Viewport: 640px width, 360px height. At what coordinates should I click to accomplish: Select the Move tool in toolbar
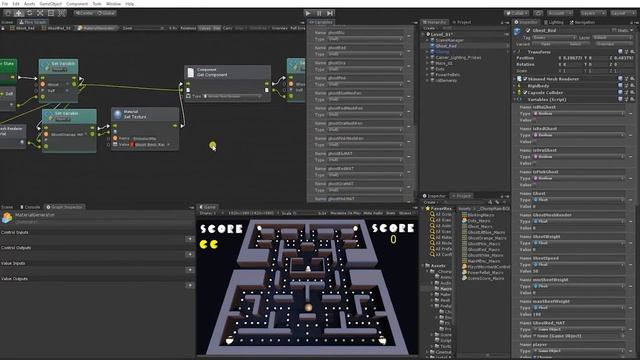(19, 13)
